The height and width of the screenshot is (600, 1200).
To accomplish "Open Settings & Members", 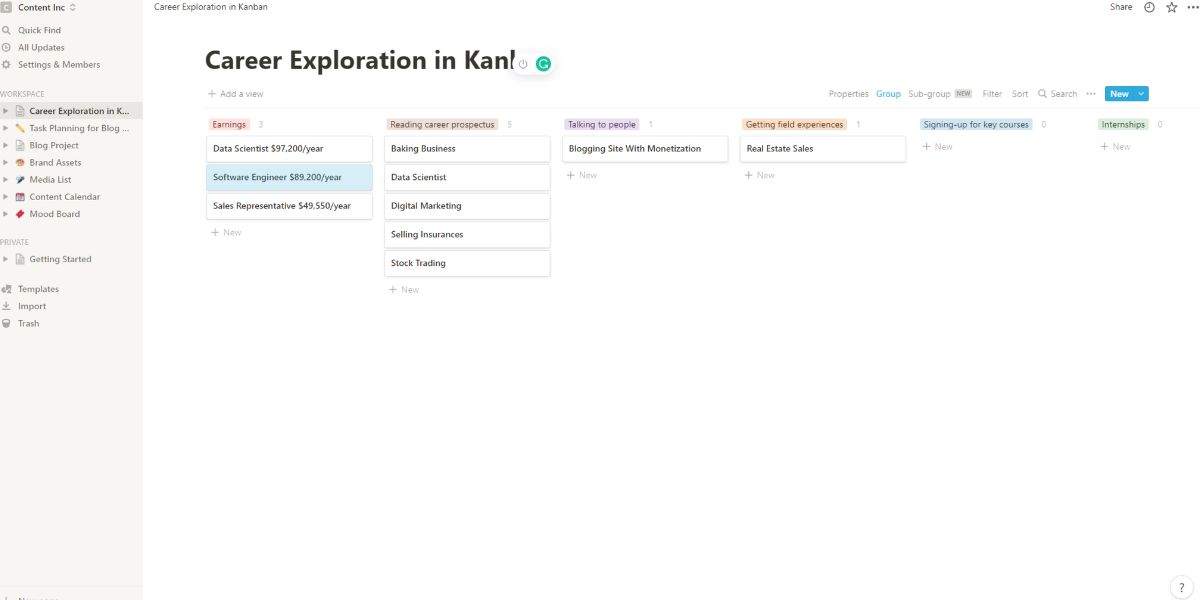I will [x=59, y=64].
